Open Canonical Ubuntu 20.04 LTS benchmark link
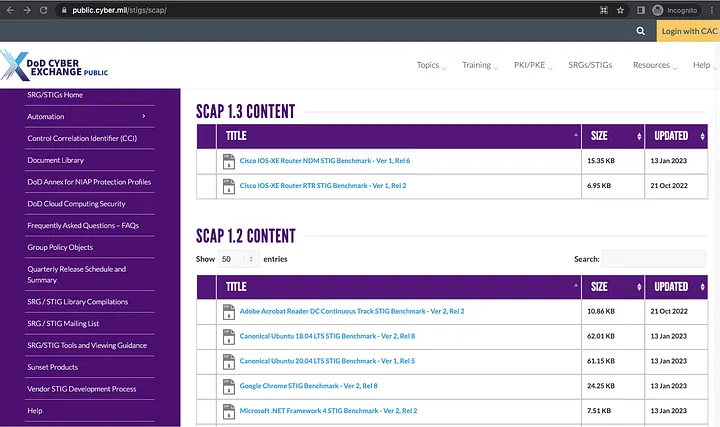Screen dimensions: 720x427 (x=327, y=361)
